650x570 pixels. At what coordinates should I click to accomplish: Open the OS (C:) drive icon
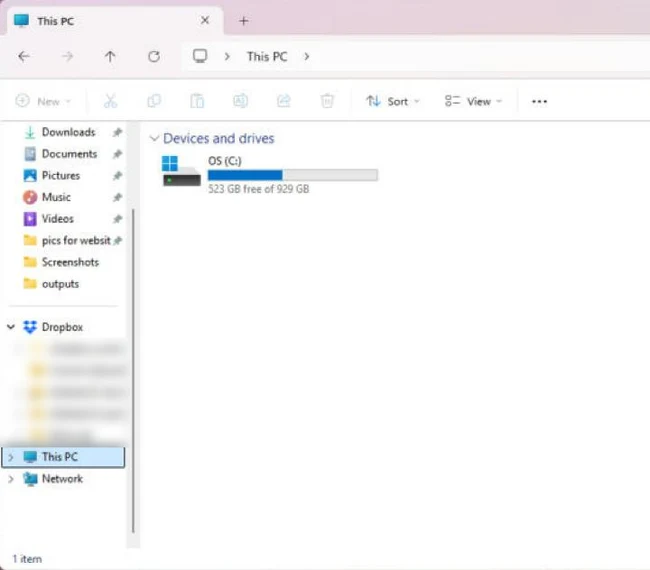pos(182,171)
